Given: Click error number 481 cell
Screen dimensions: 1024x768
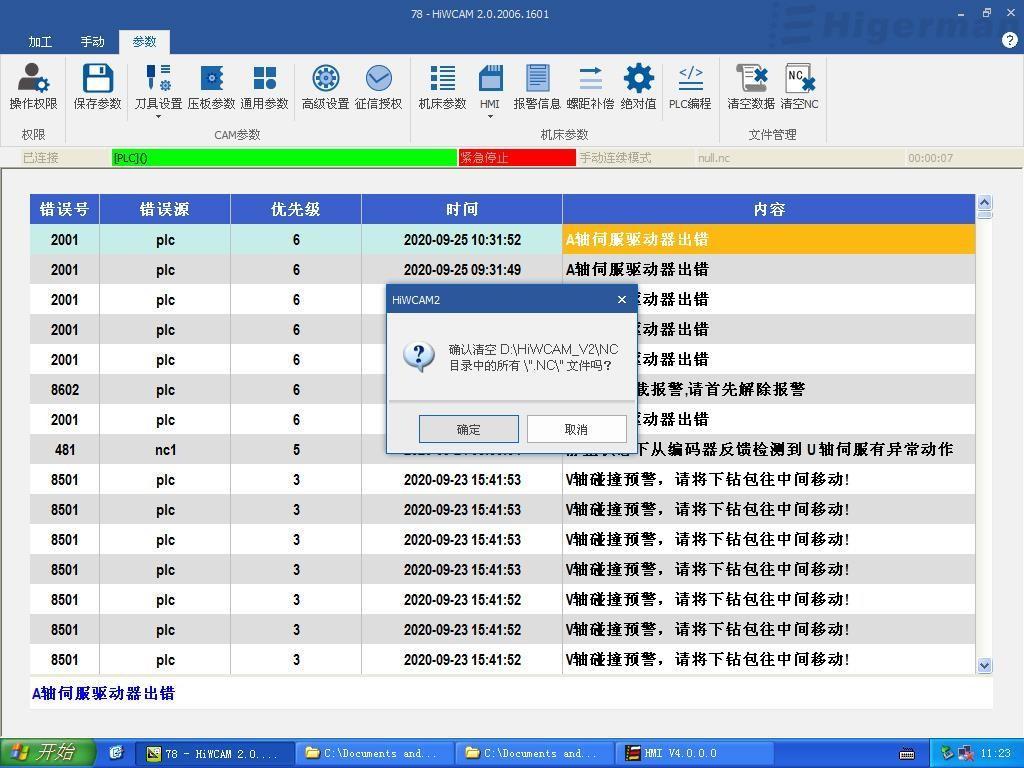Looking at the screenshot, I should 64,450.
